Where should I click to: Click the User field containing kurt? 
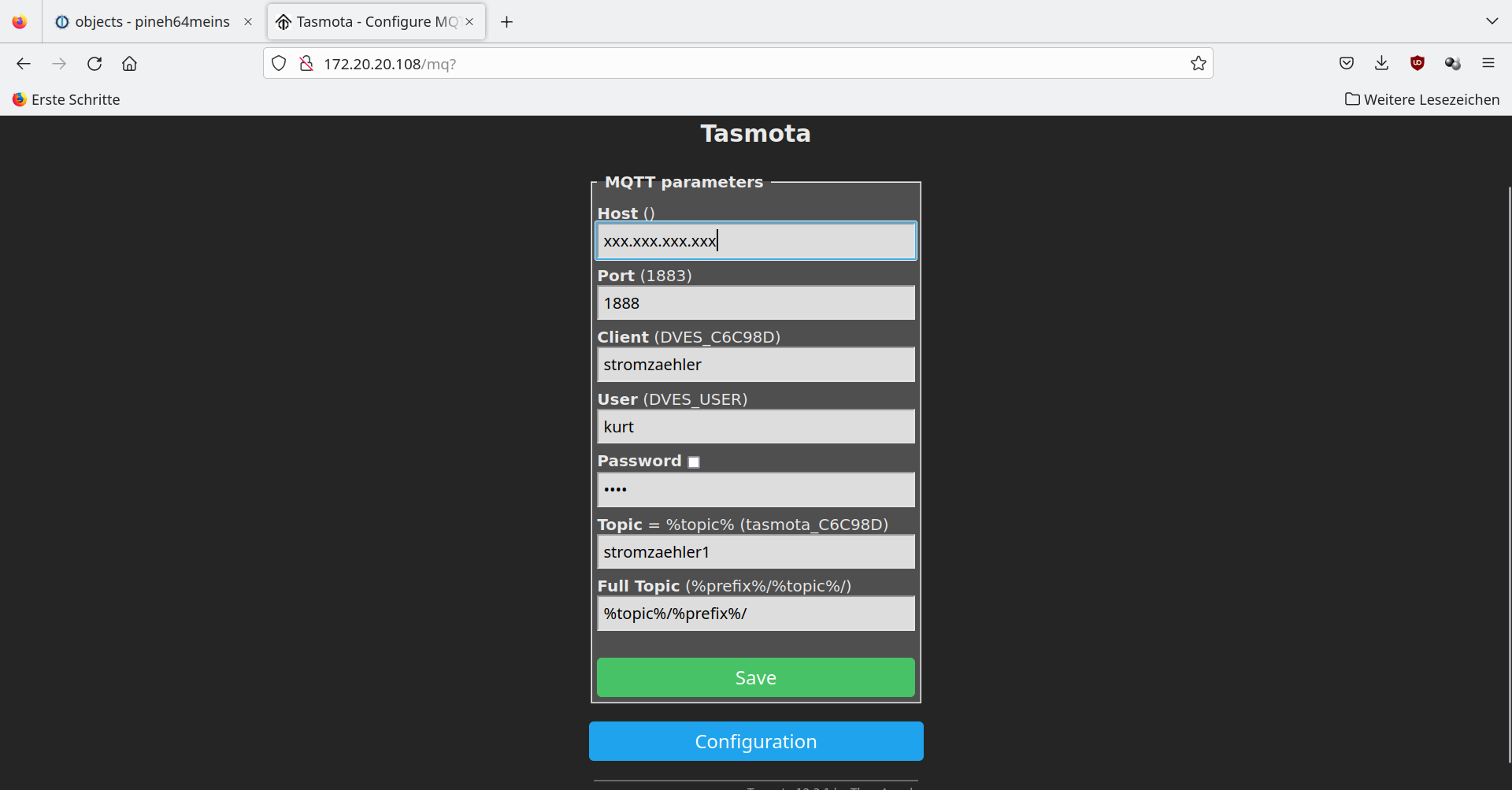coord(756,427)
